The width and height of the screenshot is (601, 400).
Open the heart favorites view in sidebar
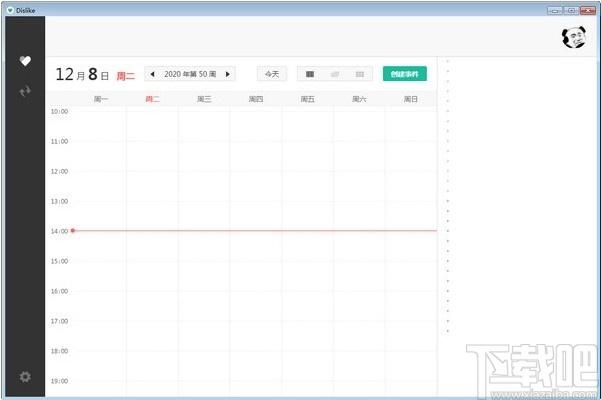pyautogui.click(x=25, y=61)
